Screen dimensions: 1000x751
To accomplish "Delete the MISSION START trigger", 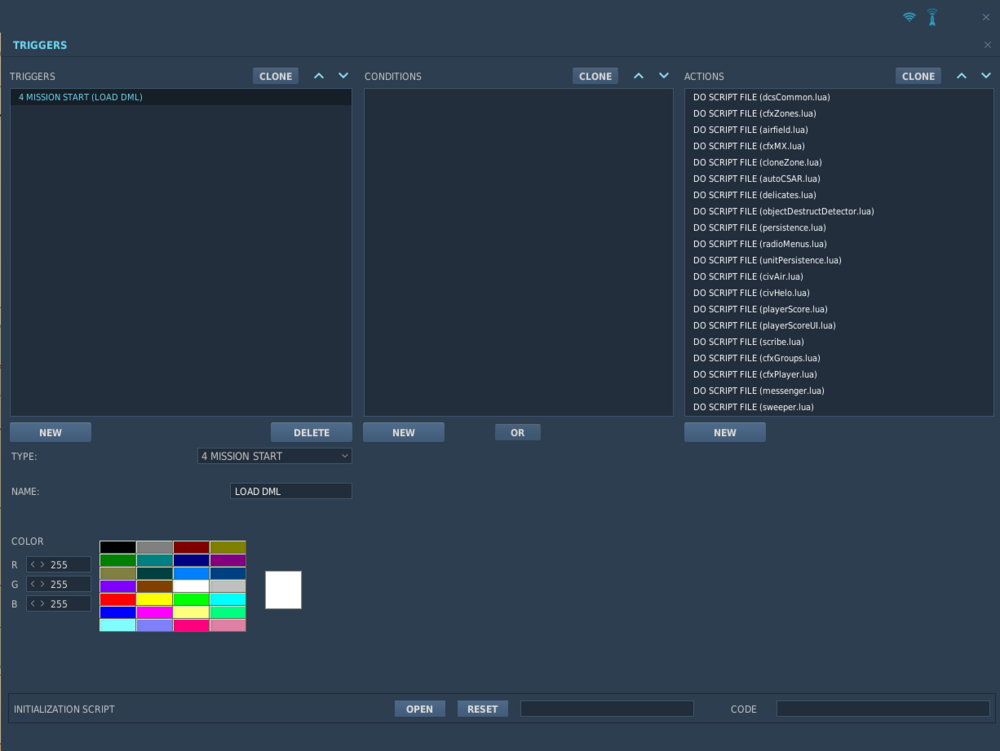I will pos(311,431).
